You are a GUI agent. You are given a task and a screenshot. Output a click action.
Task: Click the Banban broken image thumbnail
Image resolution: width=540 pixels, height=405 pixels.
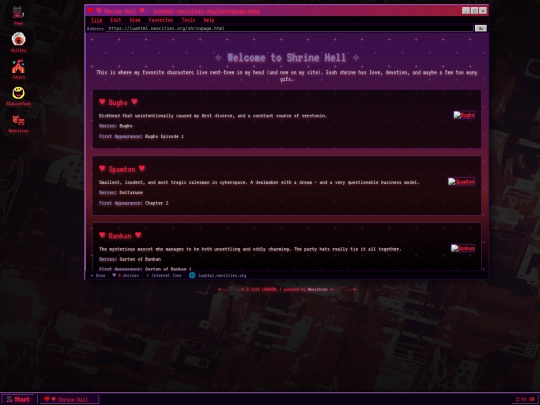coord(463,248)
